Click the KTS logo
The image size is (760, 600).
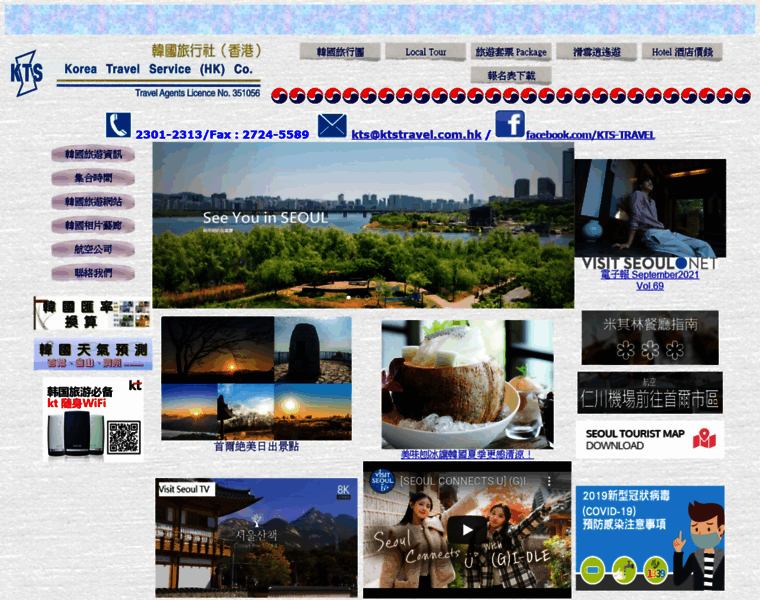tap(27, 73)
